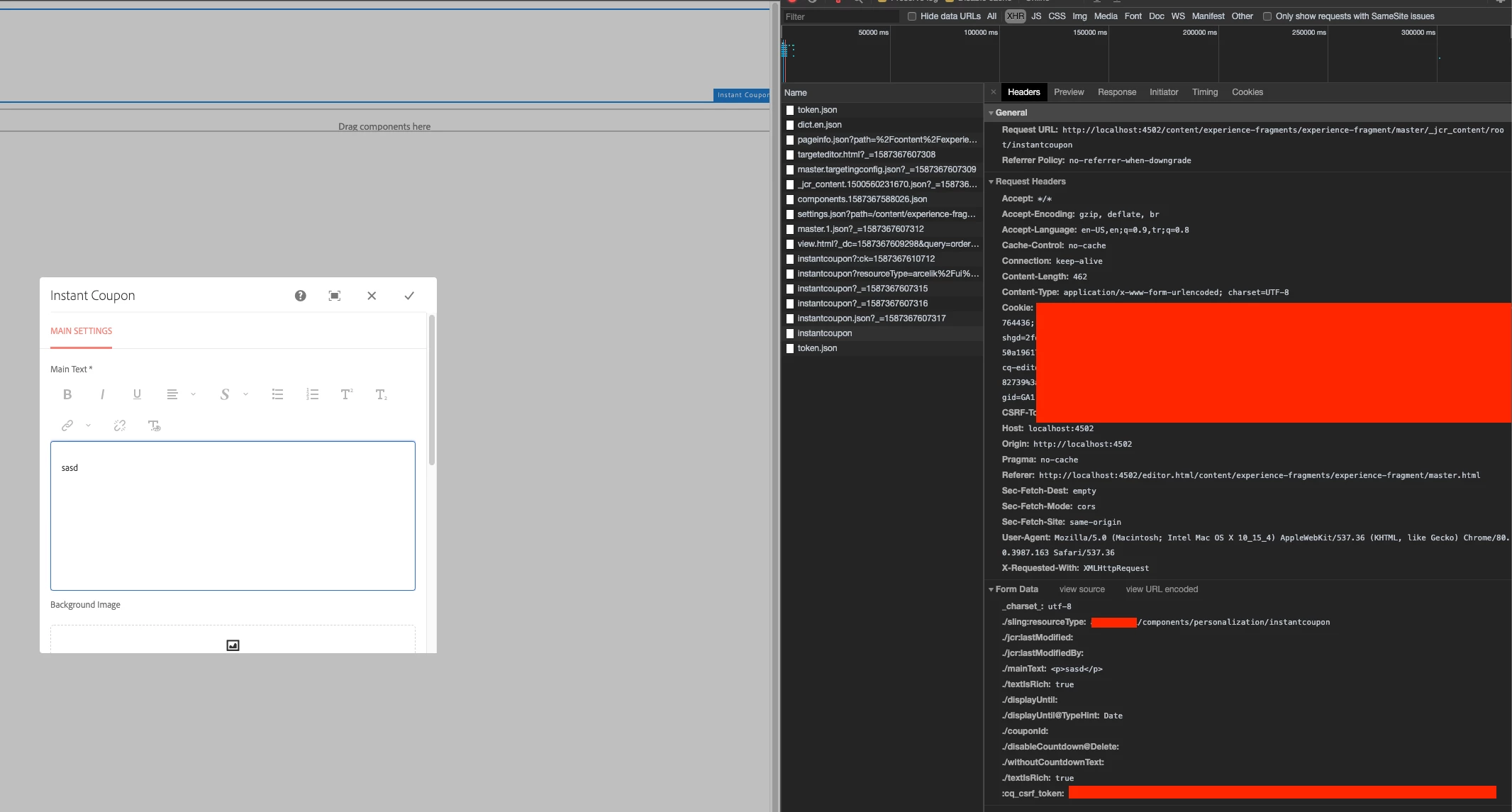The height and width of the screenshot is (812, 1512).
Task: Apply superscript formatting
Action: click(346, 394)
